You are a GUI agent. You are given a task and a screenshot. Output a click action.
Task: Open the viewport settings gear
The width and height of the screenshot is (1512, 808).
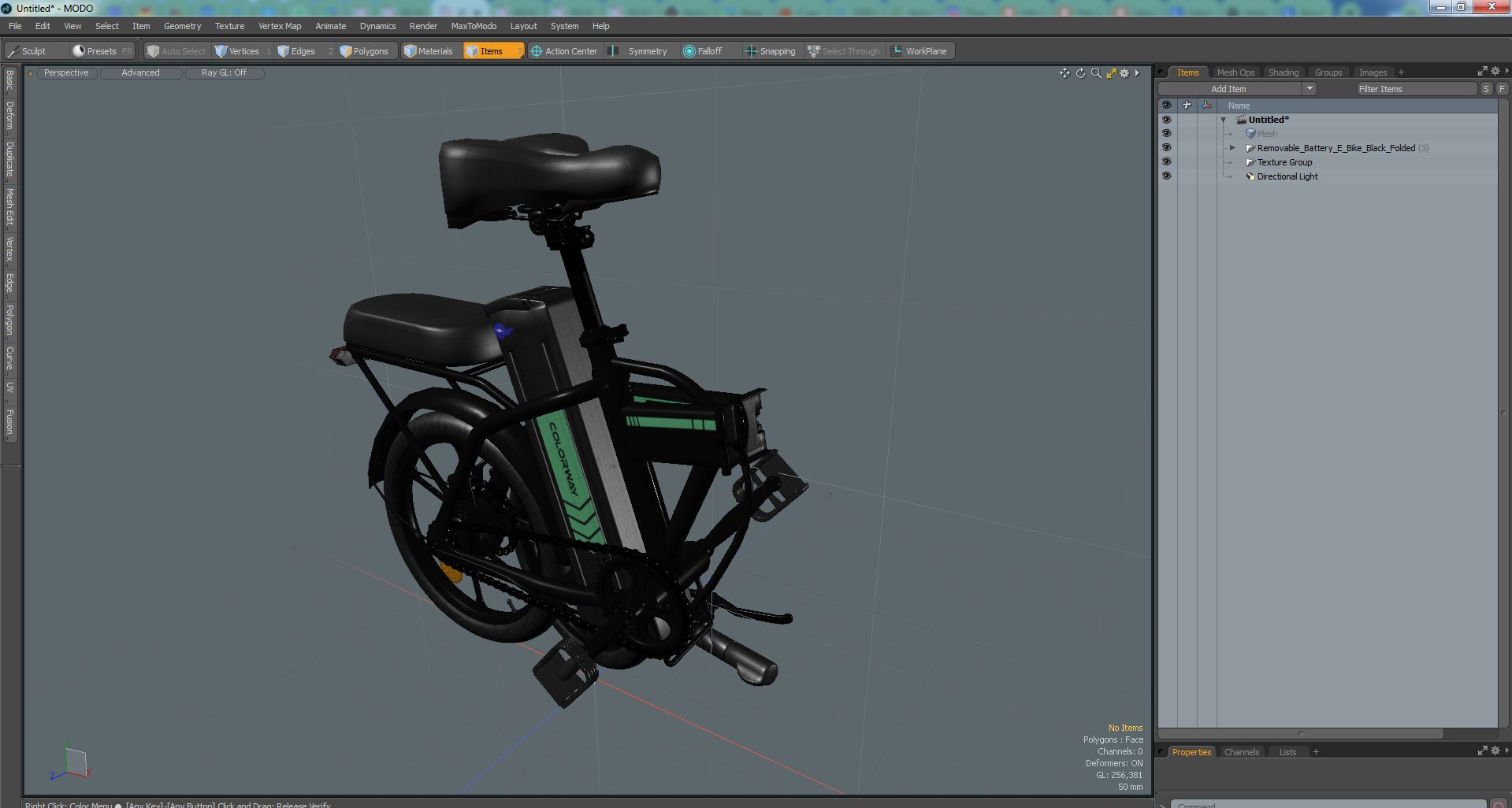click(1124, 73)
